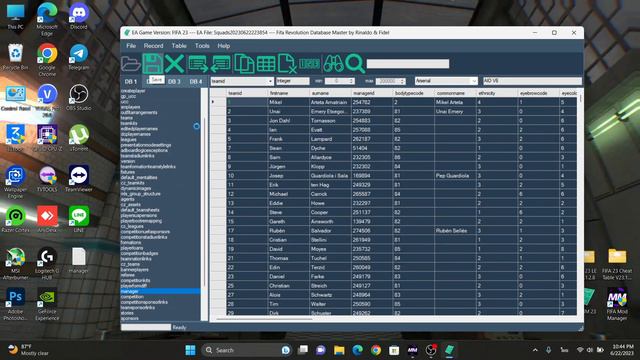Click the delete document toolbar icon

[287, 64]
